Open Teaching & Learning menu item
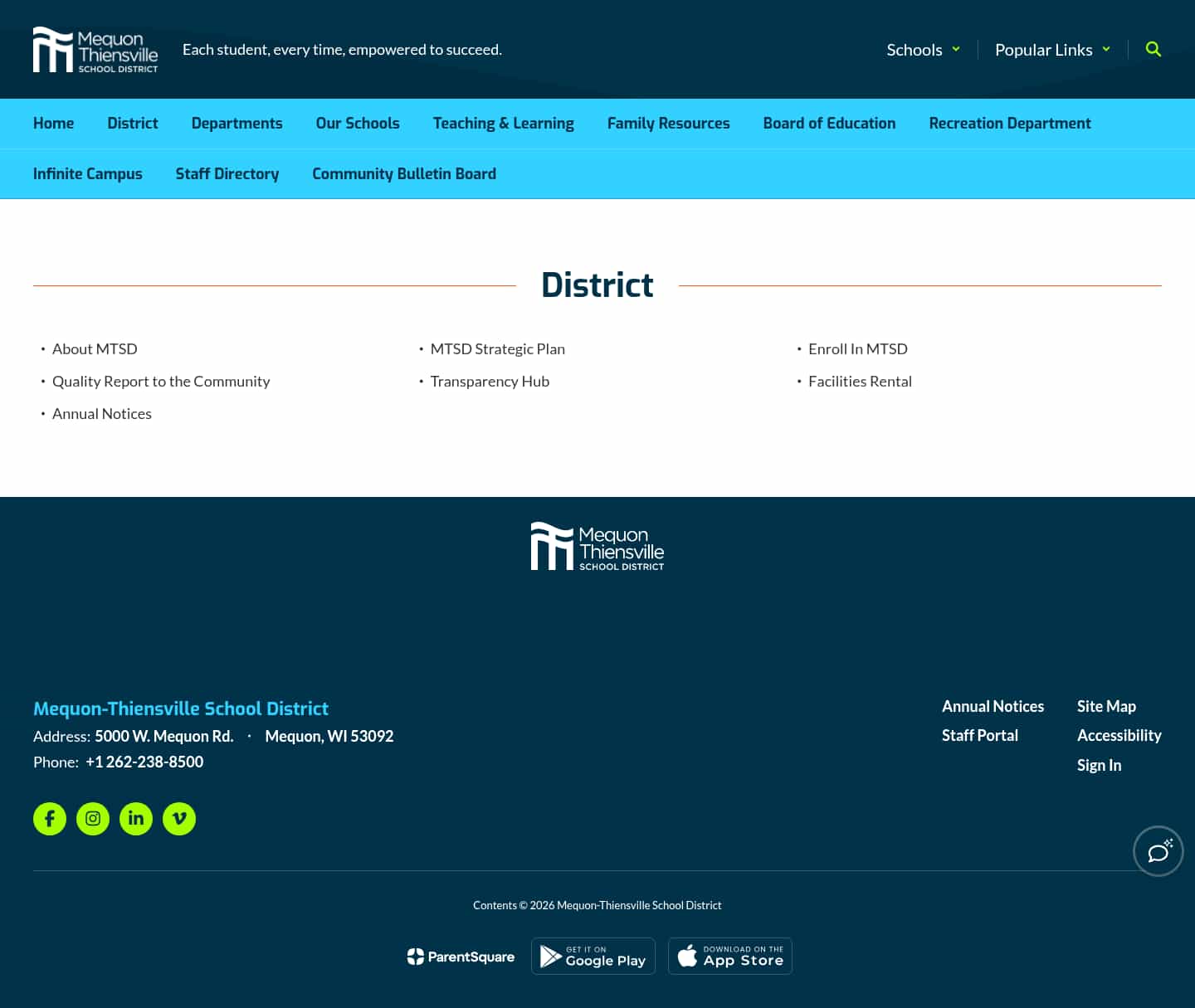1195x1008 pixels. [504, 124]
